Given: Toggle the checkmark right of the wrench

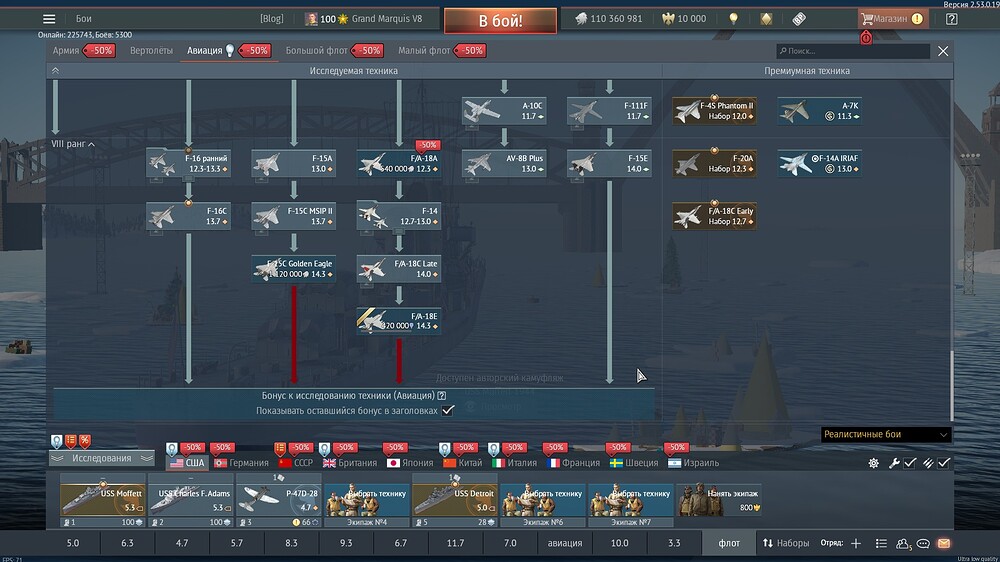Looking at the screenshot, I should 910,463.
